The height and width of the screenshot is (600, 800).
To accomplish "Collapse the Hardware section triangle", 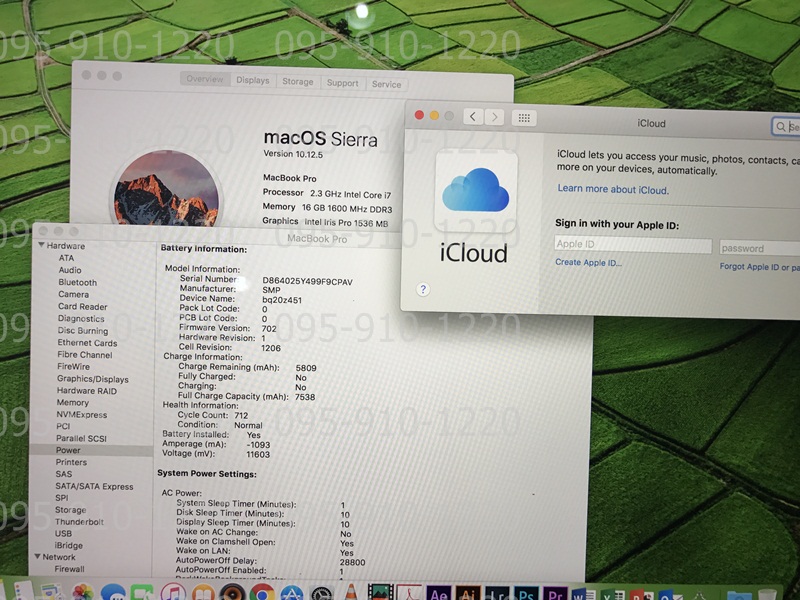I will click(x=41, y=246).
